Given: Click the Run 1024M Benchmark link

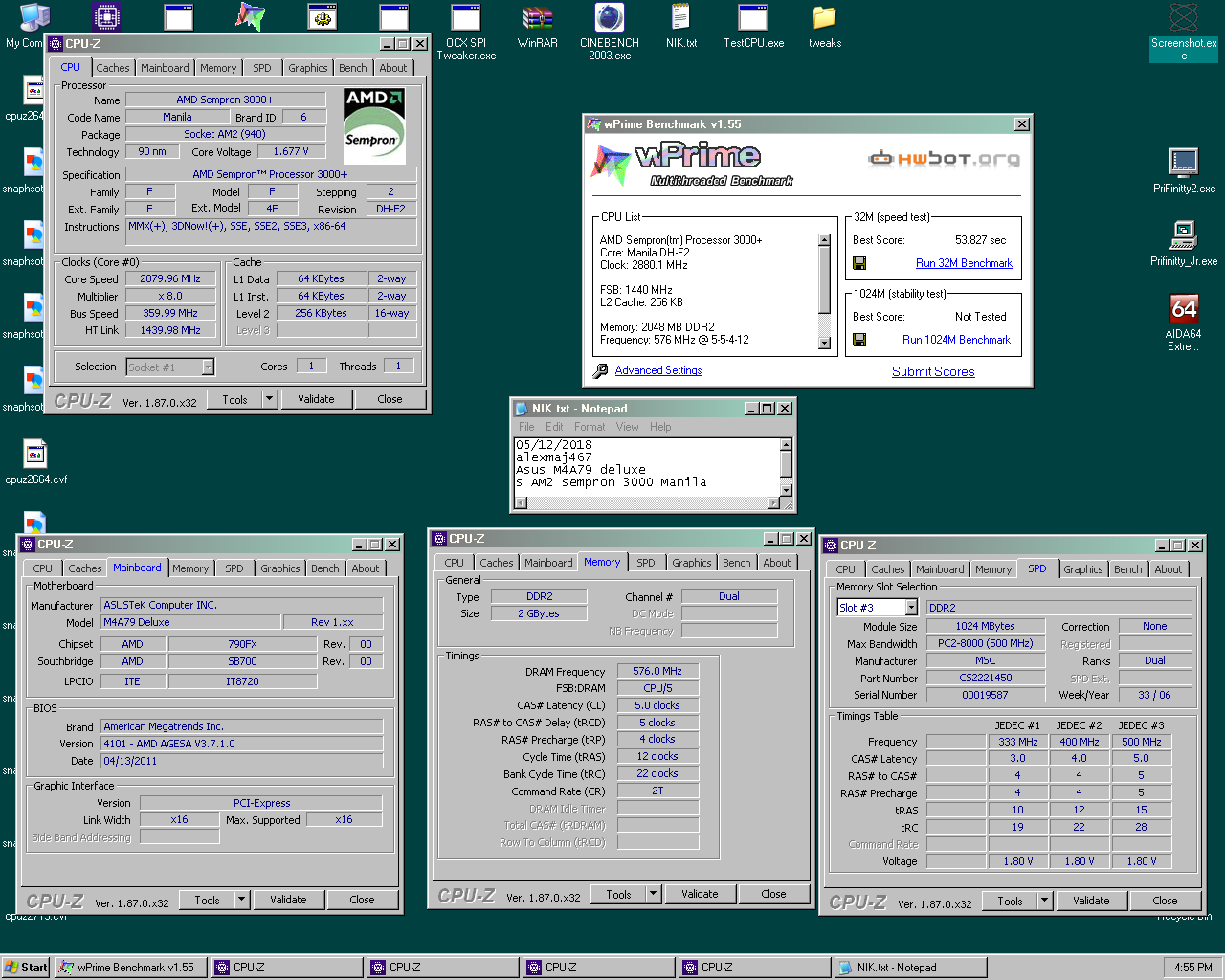Looking at the screenshot, I should (956, 340).
